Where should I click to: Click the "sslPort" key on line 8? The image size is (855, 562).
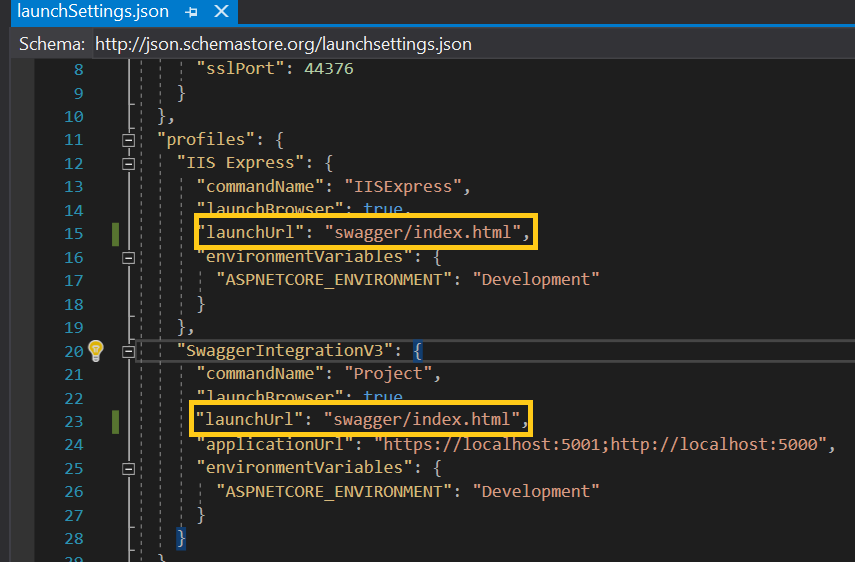pyautogui.click(x=240, y=68)
